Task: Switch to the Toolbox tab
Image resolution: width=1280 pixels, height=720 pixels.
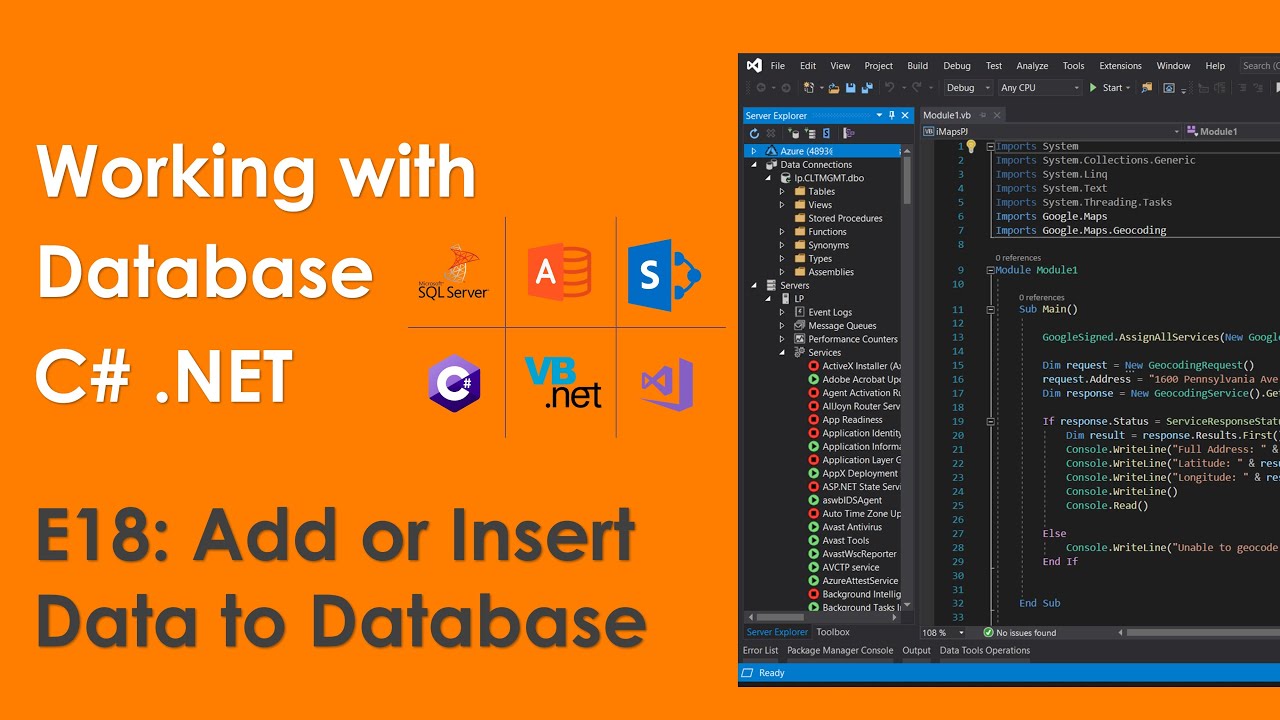Action: coord(833,632)
